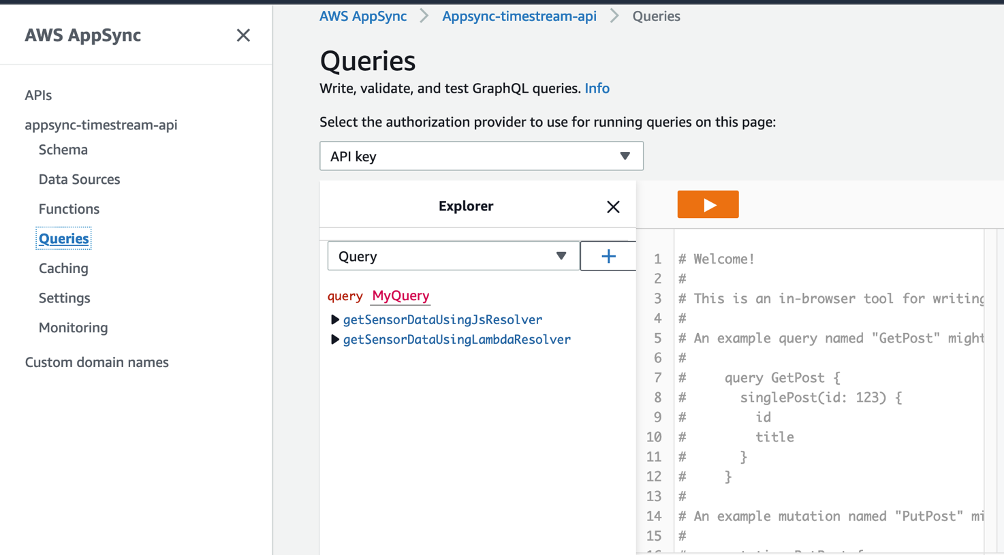This screenshot has height=556, width=1004.
Task: Go to APIs in the sidebar
Action: [38, 95]
